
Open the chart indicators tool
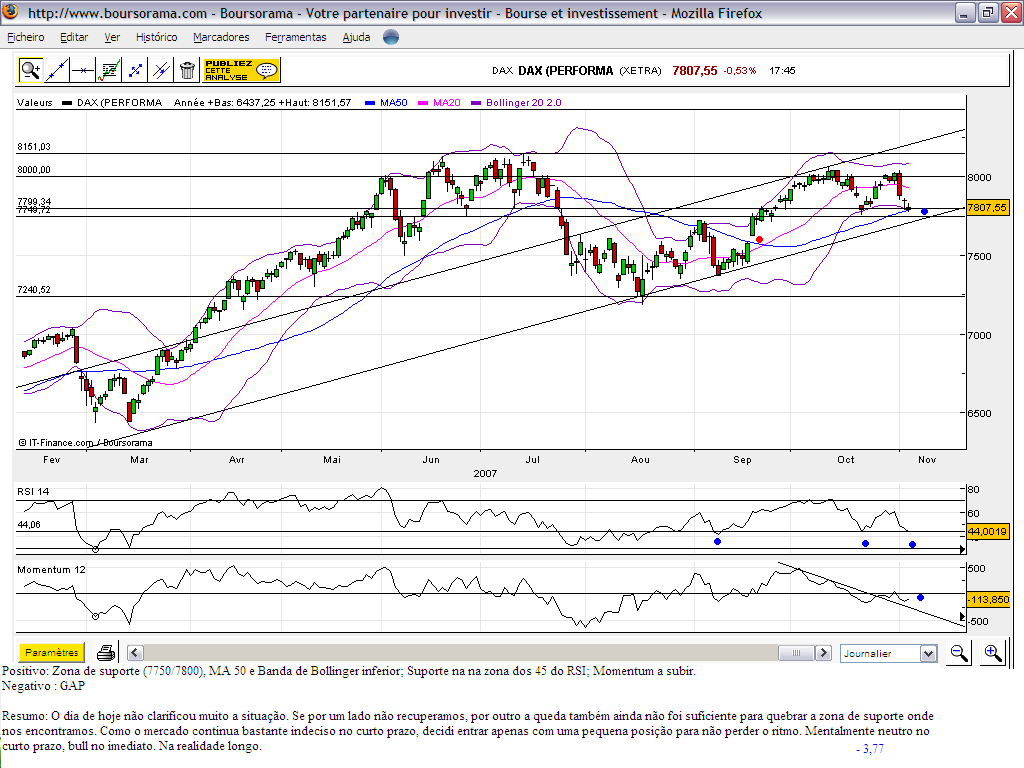[109, 70]
